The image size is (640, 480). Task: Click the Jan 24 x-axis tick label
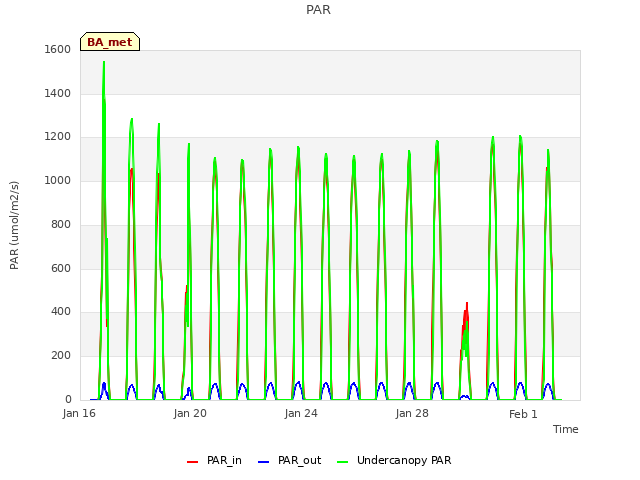(x=301, y=413)
